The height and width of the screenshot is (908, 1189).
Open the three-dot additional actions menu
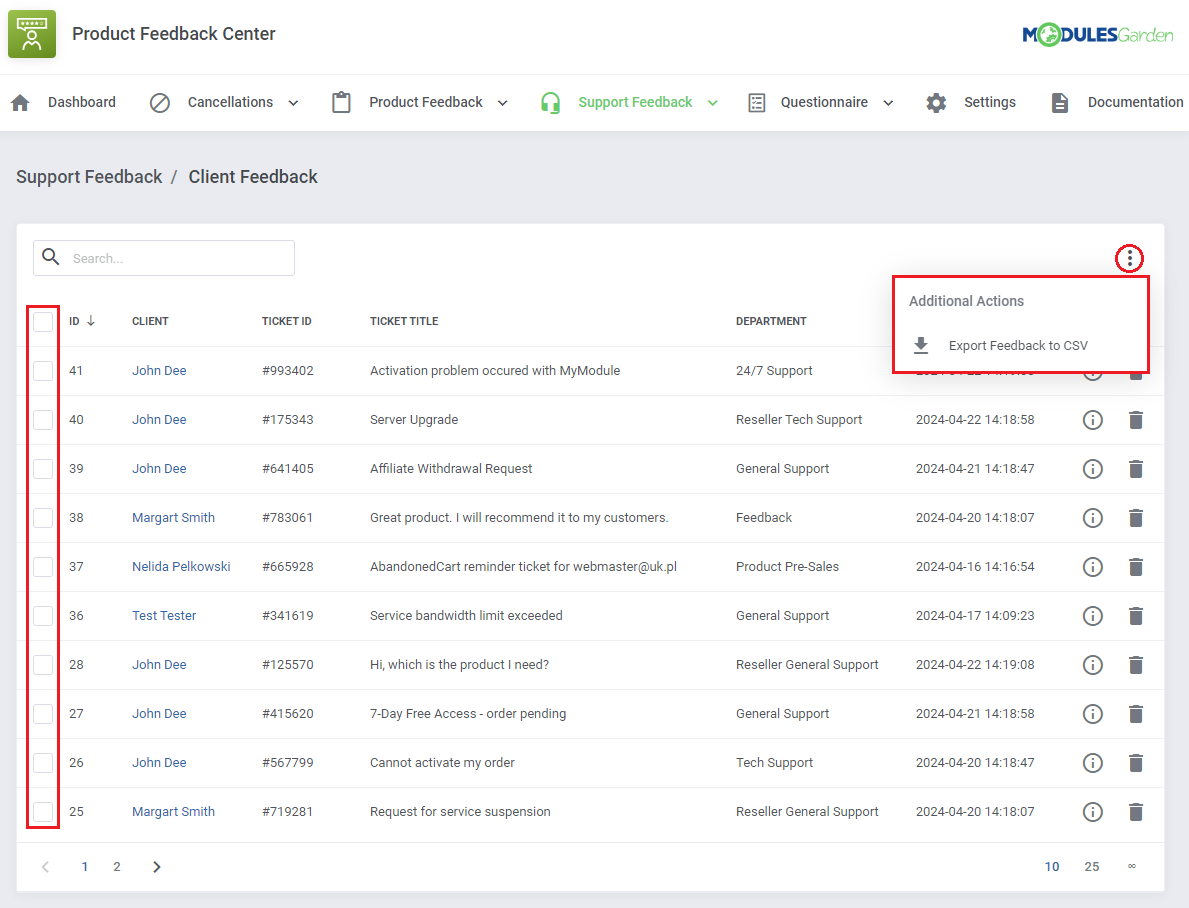pos(1130,259)
